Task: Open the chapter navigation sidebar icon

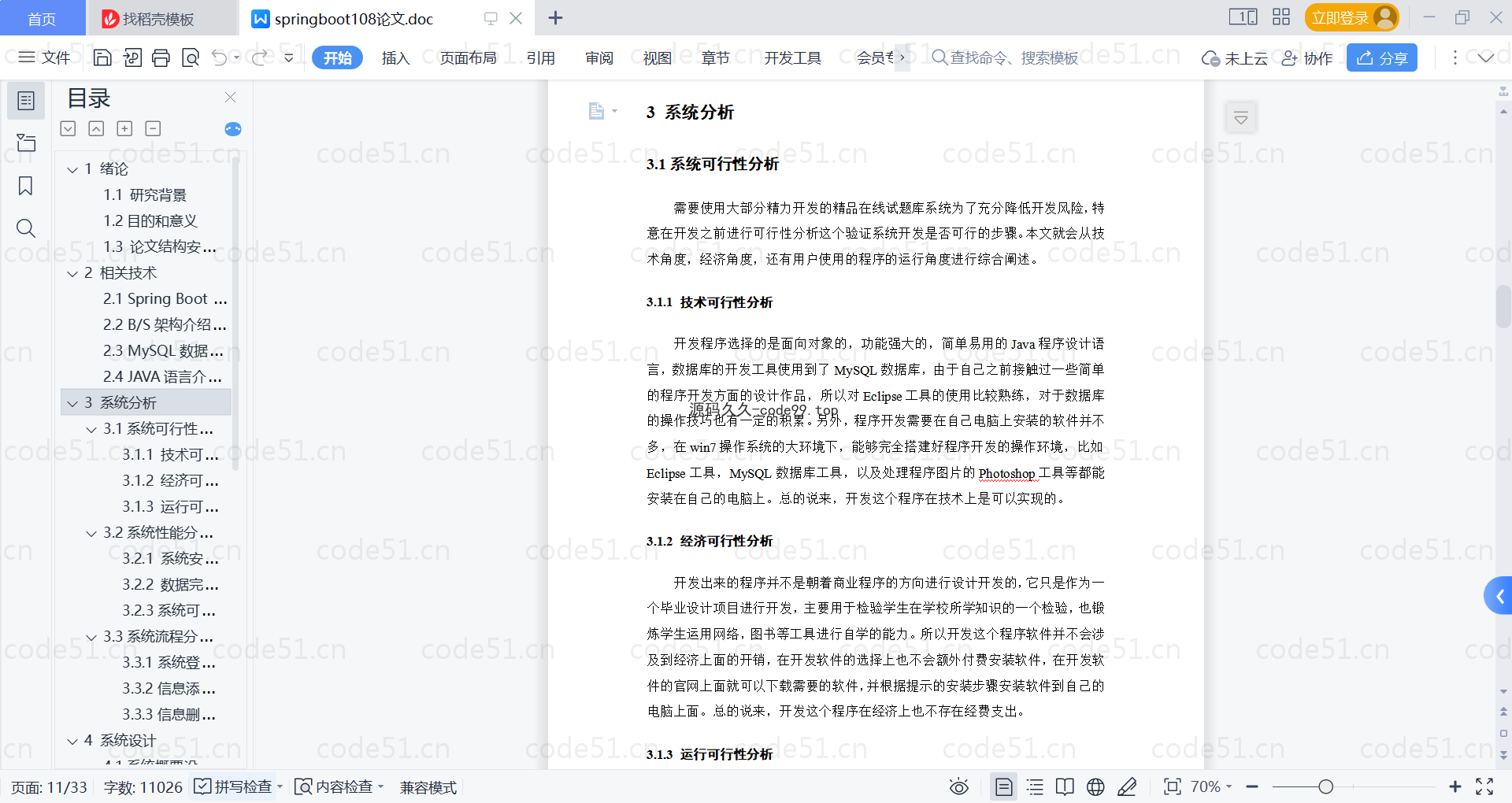Action: tap(26, 142)
